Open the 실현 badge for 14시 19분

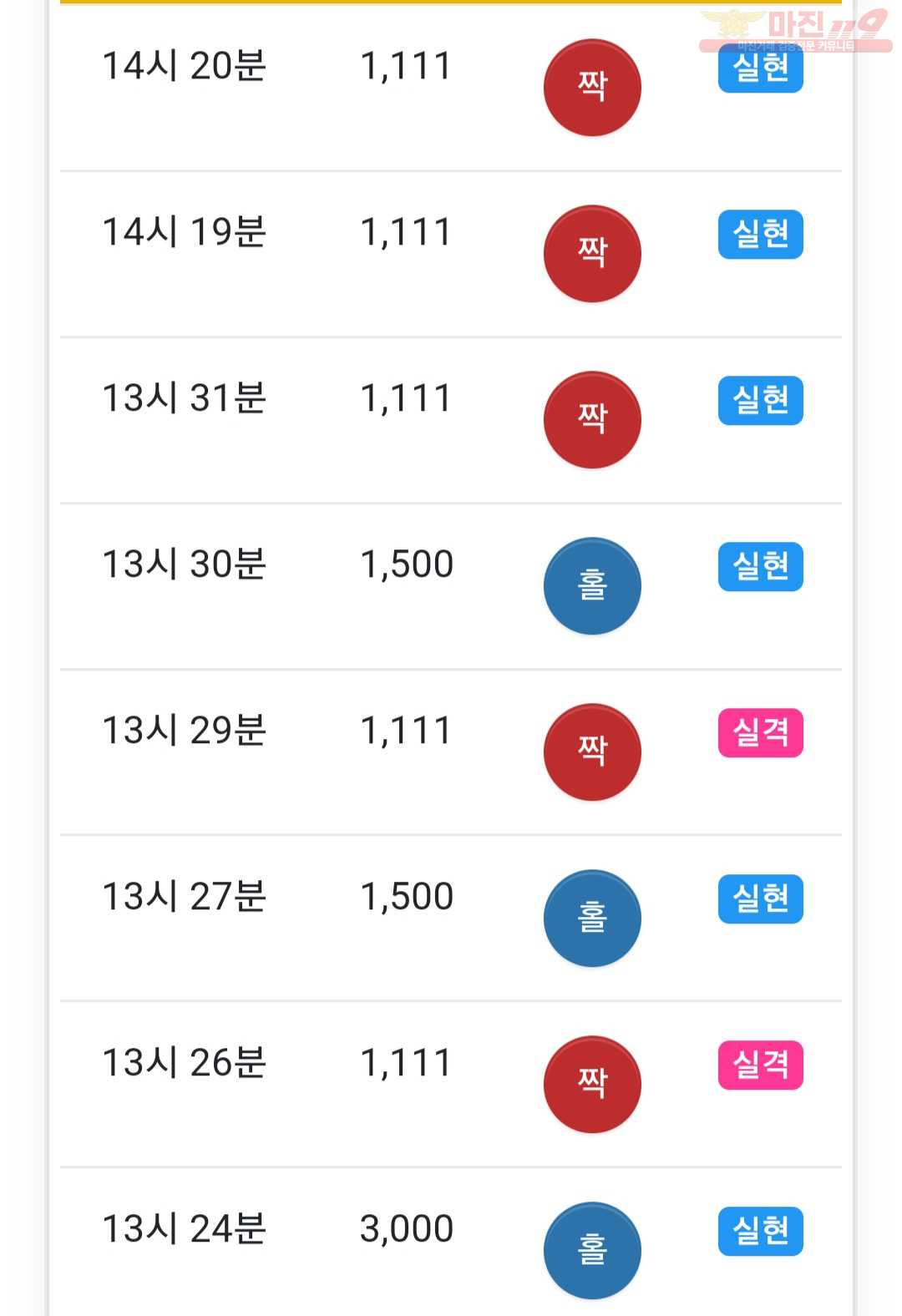pos(761,234)
